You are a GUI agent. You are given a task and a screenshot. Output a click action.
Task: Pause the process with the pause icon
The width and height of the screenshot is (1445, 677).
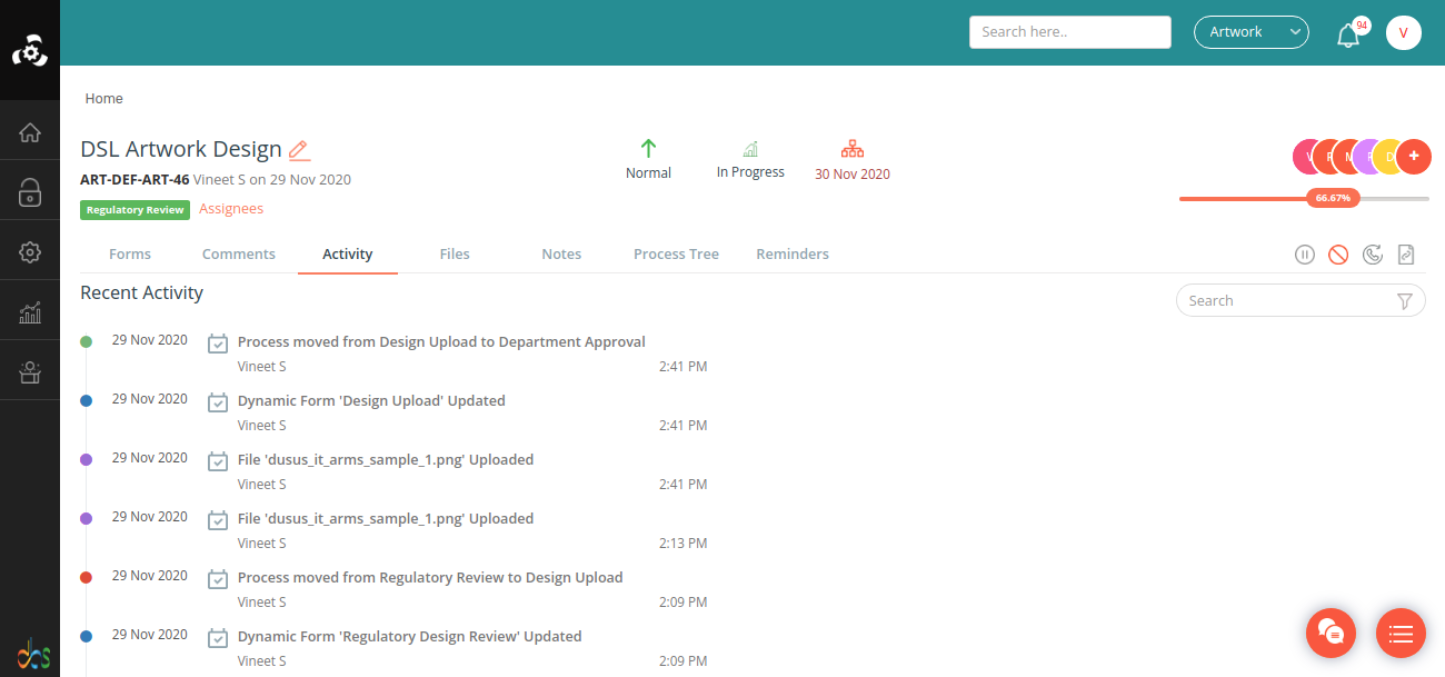point(1304,254)
